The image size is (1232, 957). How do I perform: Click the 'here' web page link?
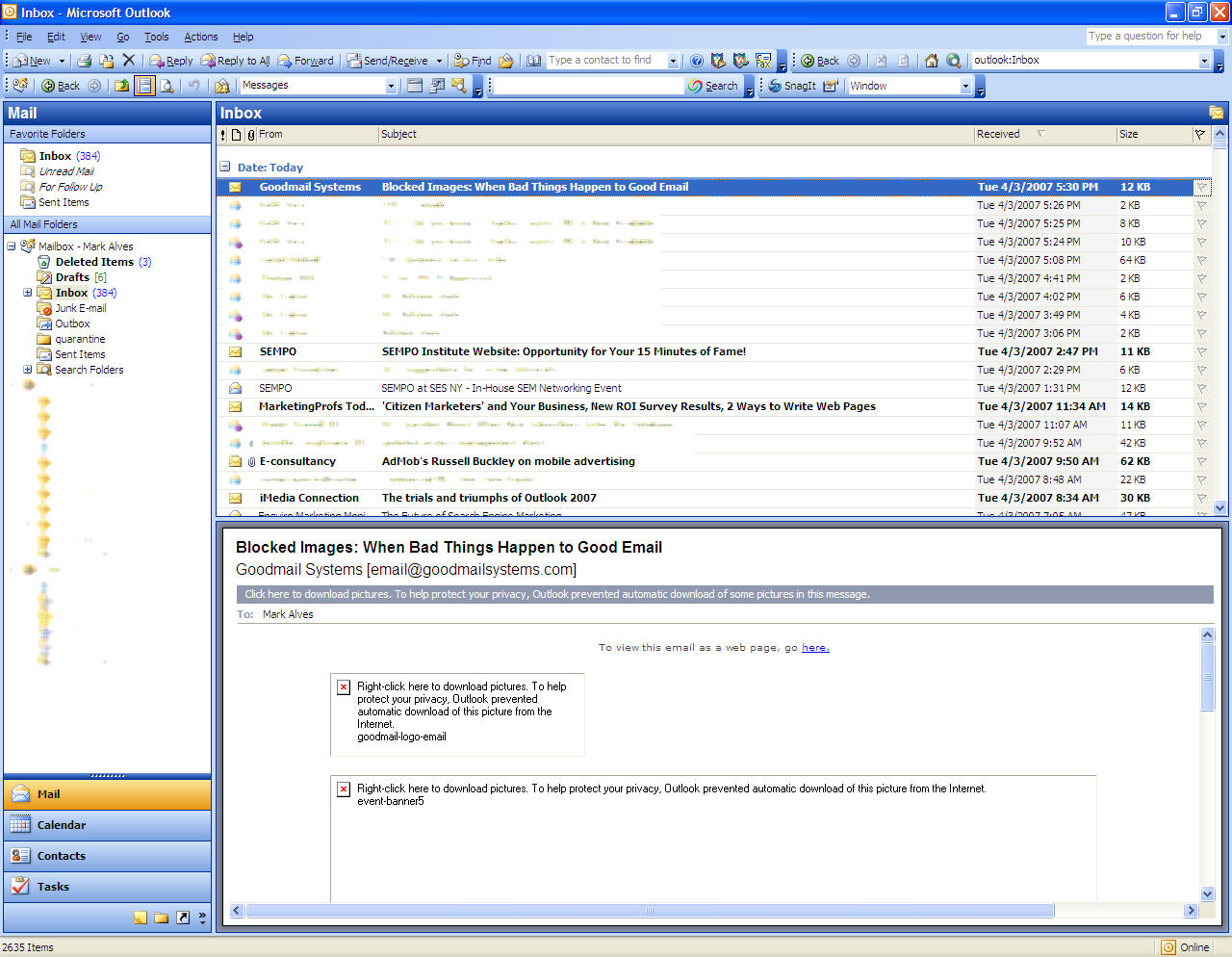(x=814, y=647)
